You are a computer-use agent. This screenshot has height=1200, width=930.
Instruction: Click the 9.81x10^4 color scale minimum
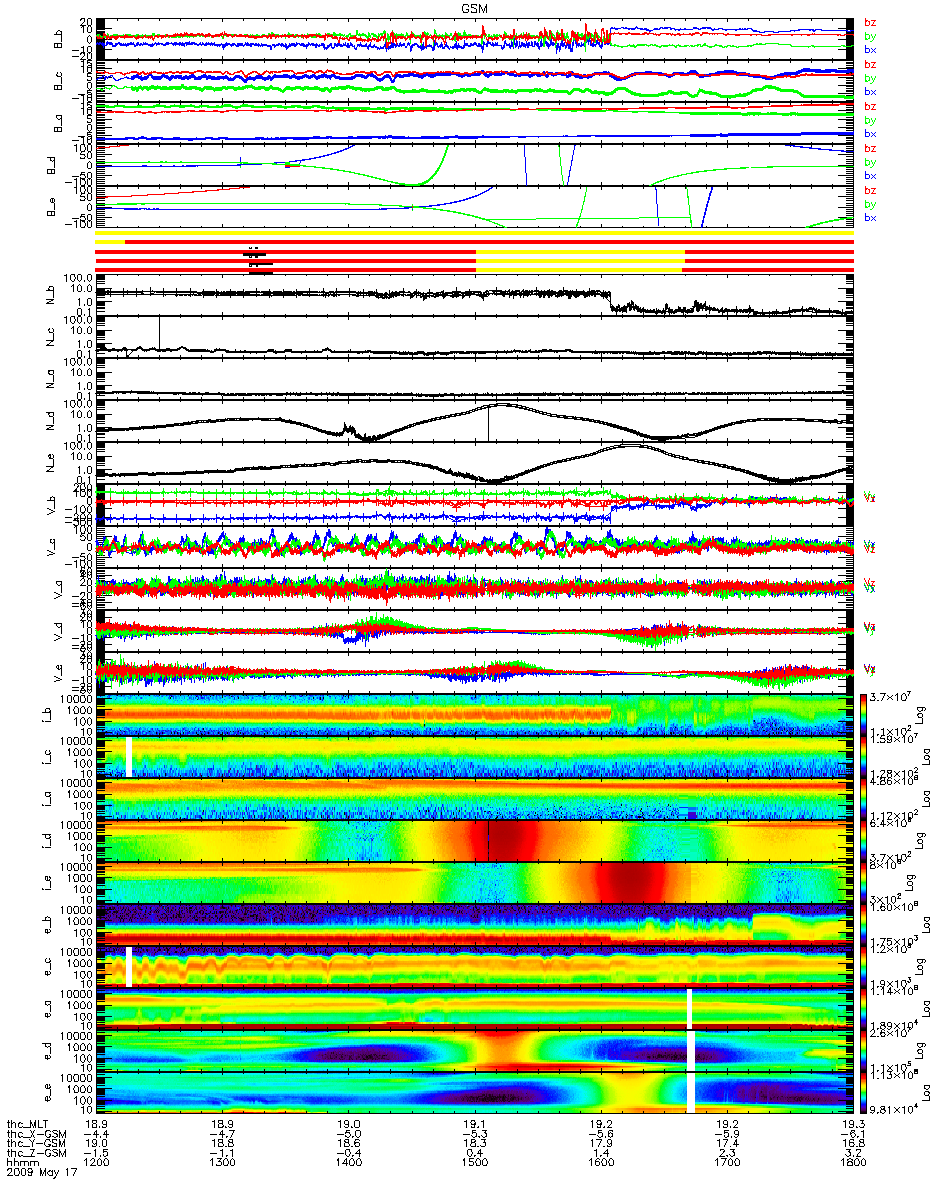coord(895,1110)
